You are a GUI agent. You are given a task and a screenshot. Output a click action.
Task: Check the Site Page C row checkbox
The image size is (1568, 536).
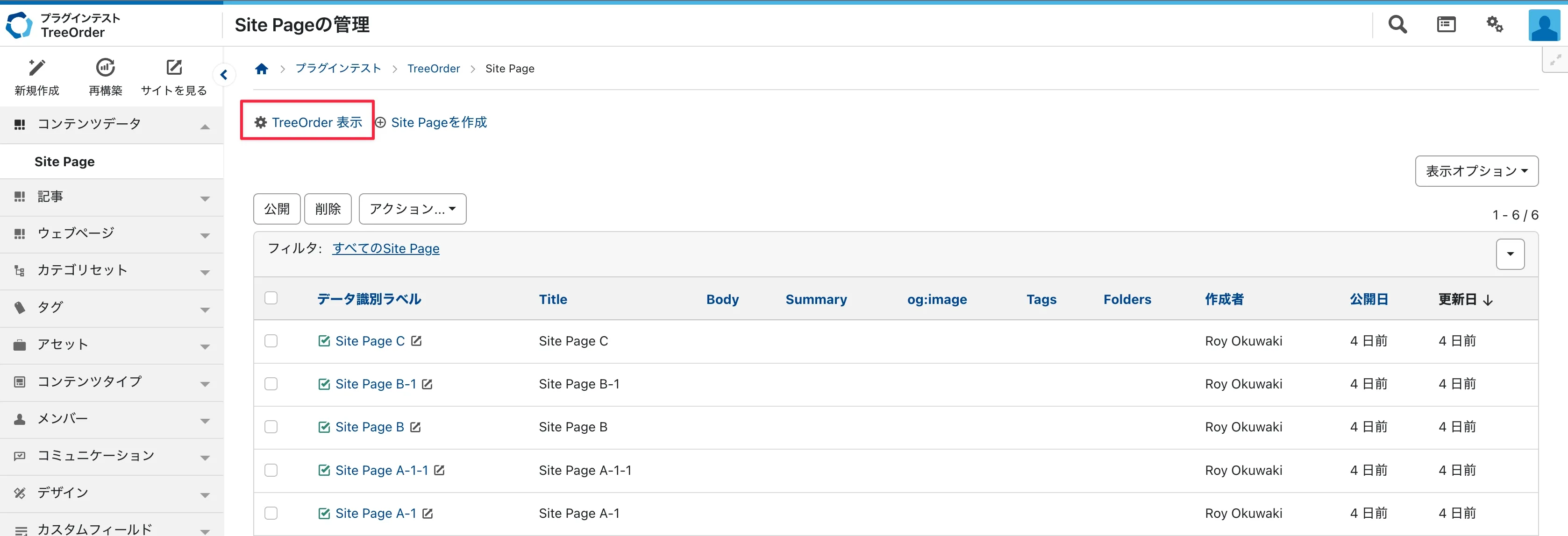coord(271,341)
